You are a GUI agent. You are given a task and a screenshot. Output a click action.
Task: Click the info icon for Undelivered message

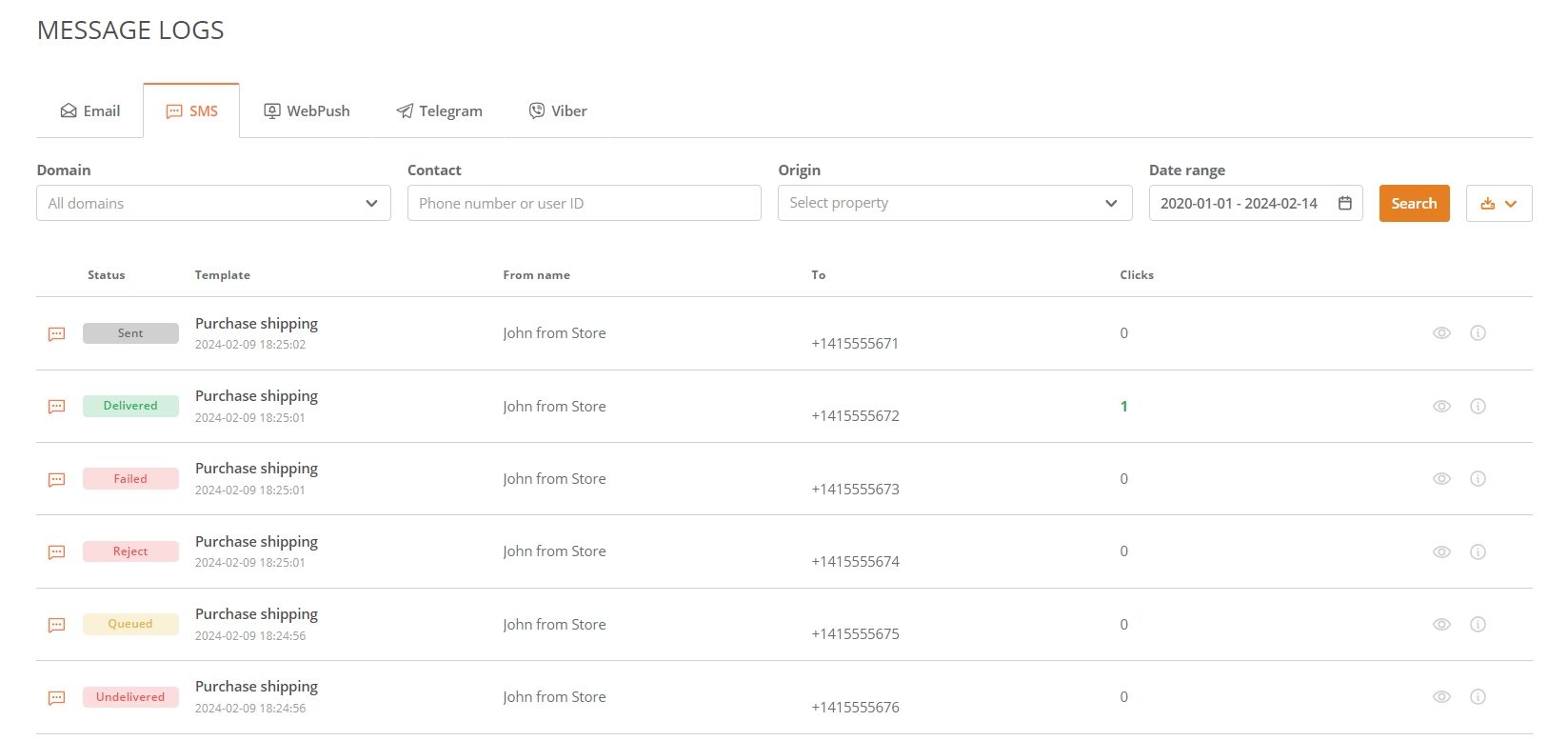click(x=1478, y=697)
